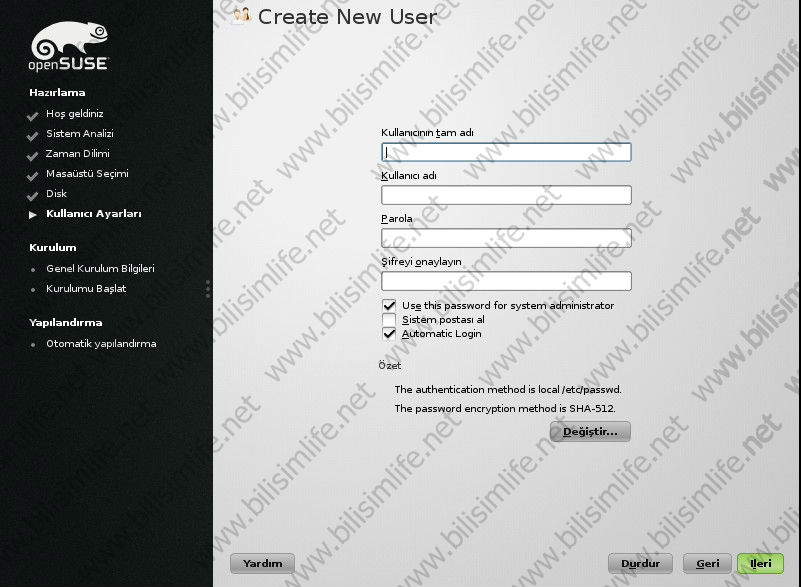Image resolution: width=801 pixels, height=587 pixels.
Task: Proceed with the İleri button
Action: coord(761,563)
